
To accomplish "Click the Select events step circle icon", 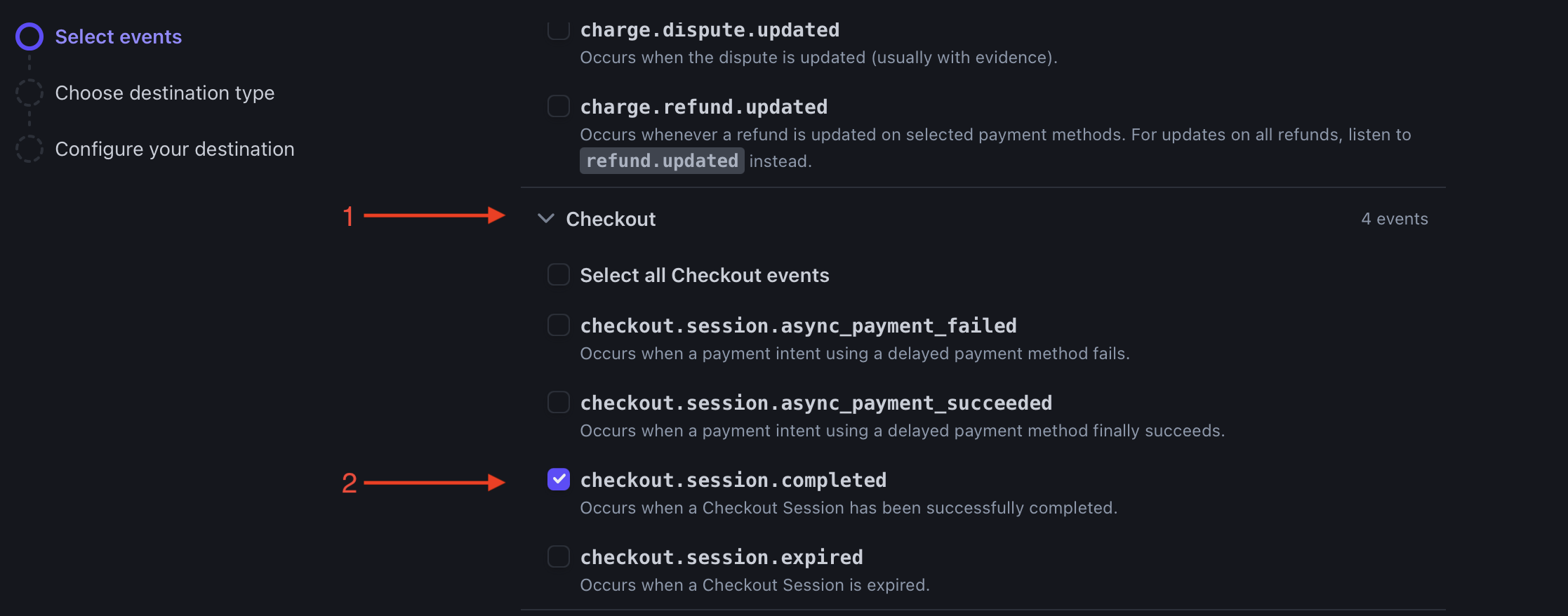I will [x=29, y=36].
